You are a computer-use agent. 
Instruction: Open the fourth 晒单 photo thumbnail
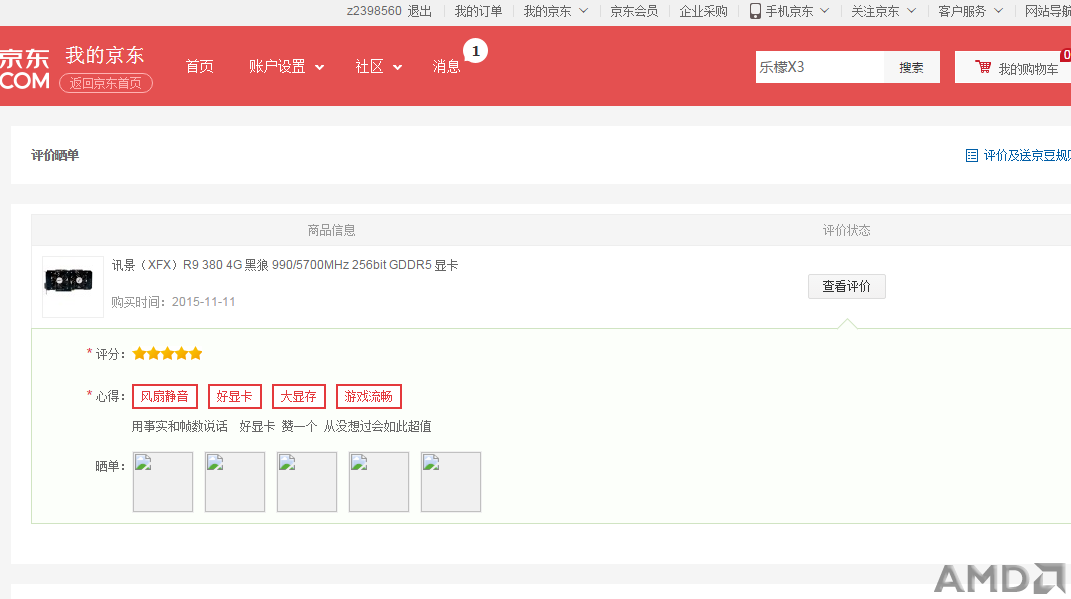click(379, 482)
